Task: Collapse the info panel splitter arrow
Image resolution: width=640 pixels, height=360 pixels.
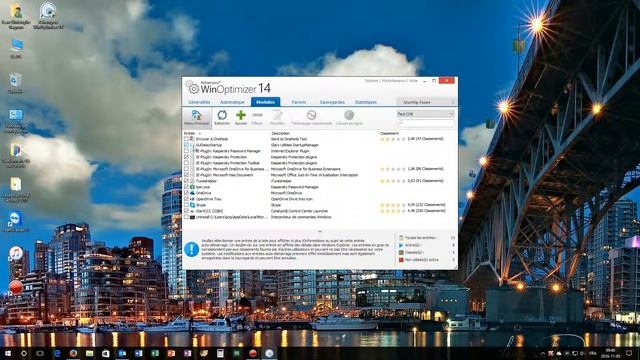Action: 320,231
